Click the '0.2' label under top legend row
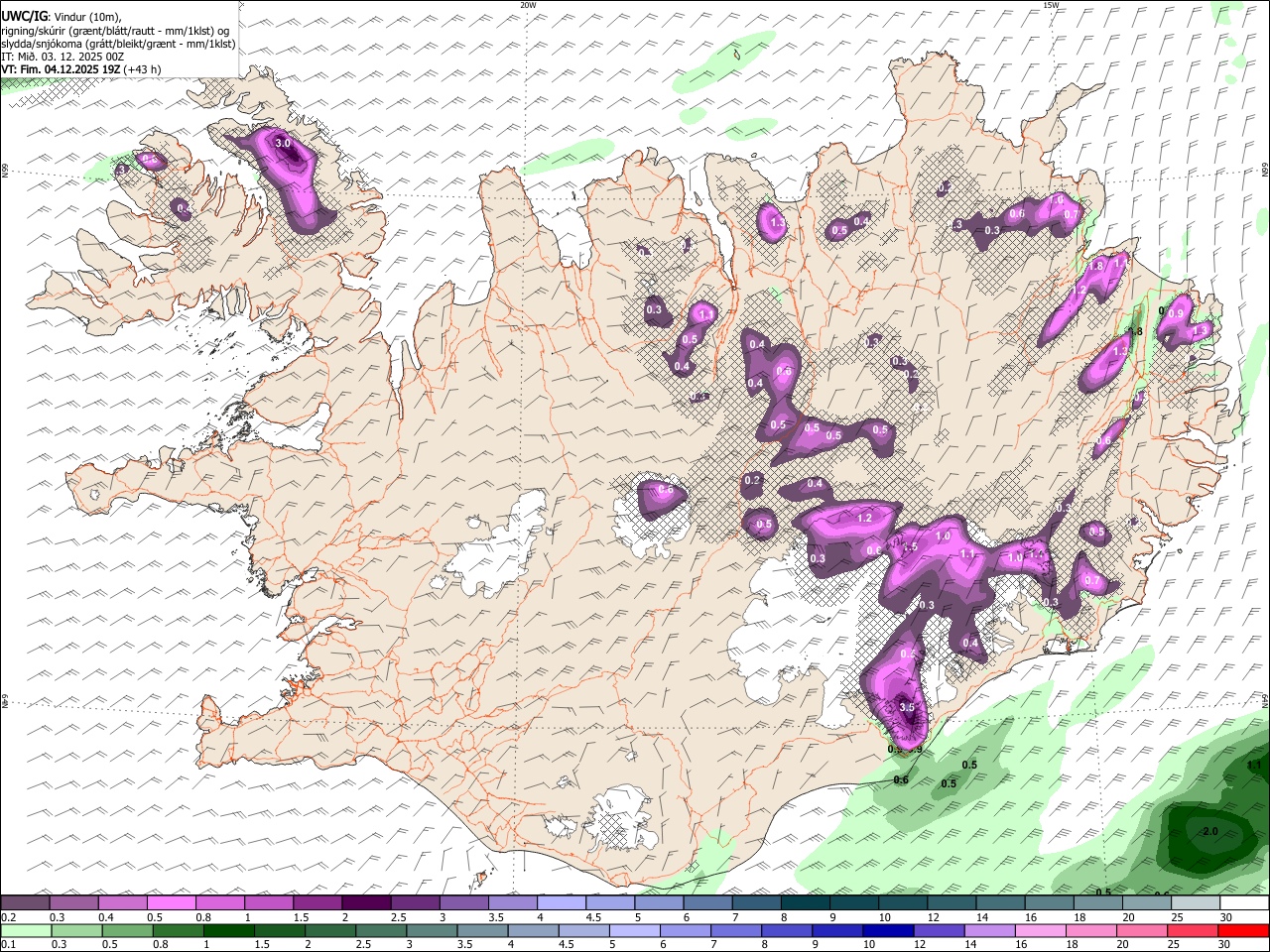This screenshot has height=952, width=1270. [x=9, y=918]
